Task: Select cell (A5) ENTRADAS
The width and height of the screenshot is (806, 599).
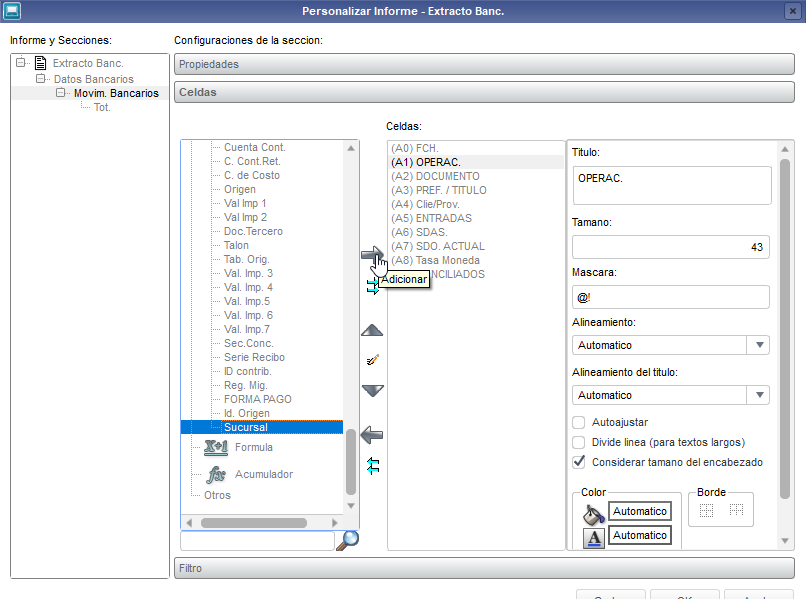Action: point(476,218)
